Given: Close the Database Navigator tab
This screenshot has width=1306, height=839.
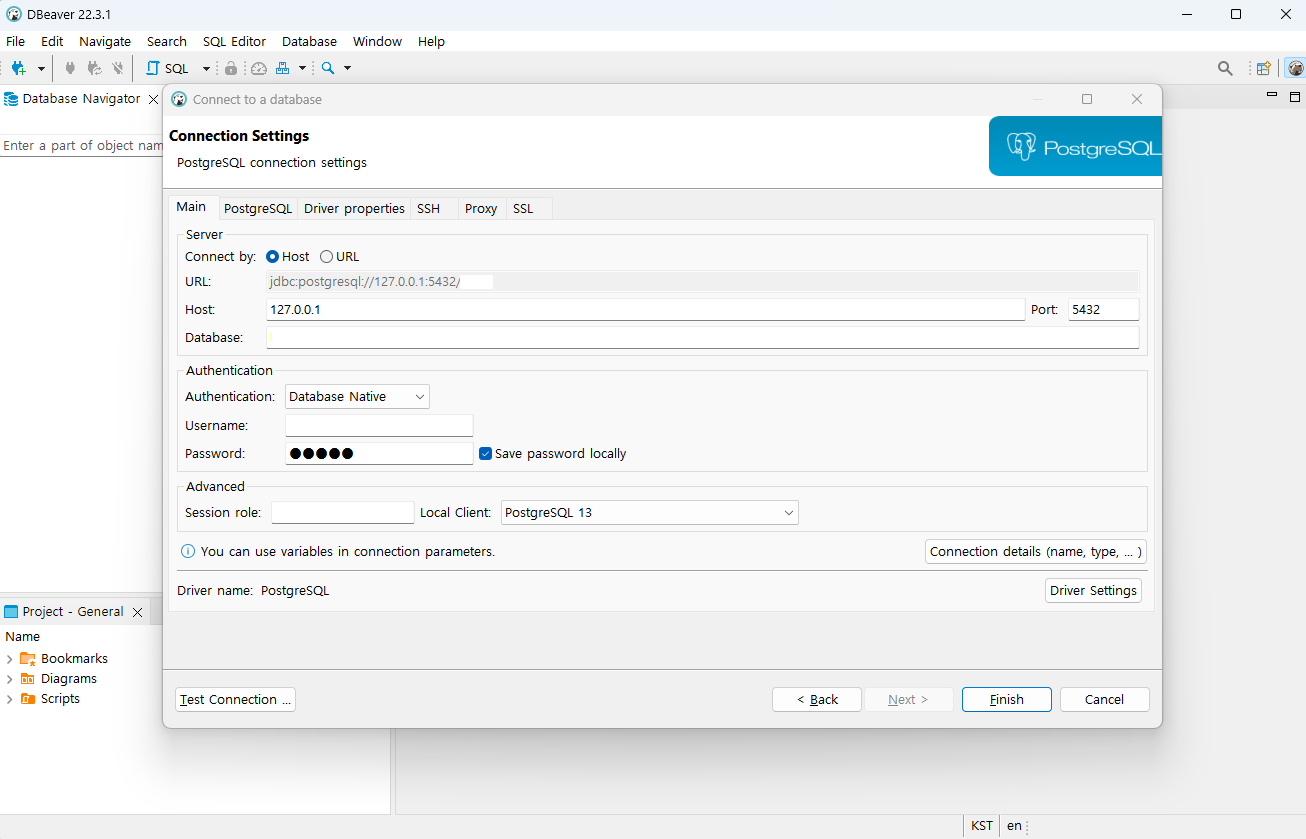Looking at the screenshot, I should (x=153, y=99).
